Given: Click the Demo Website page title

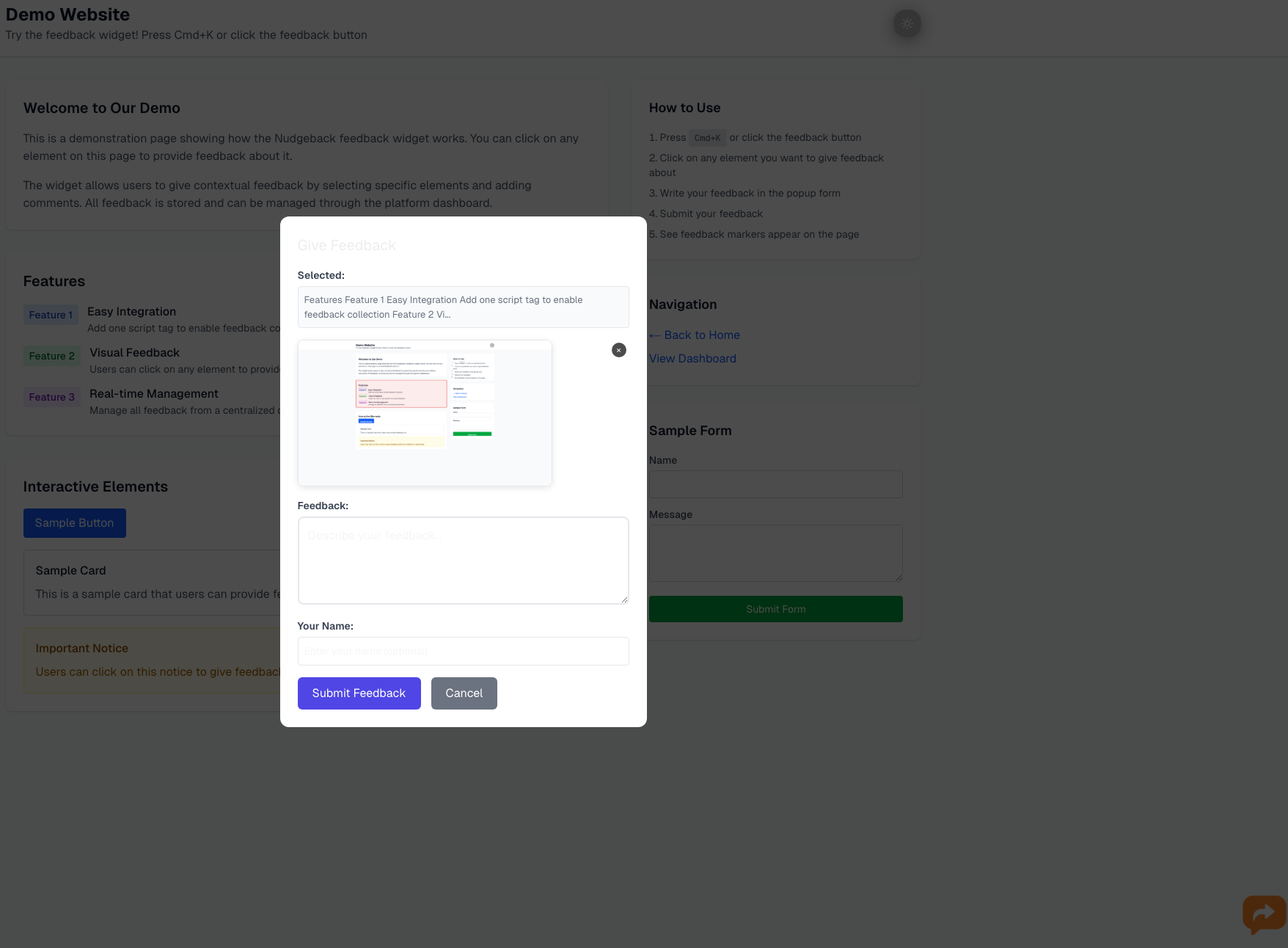Looking at the screenshot, I should coord(67,14).
